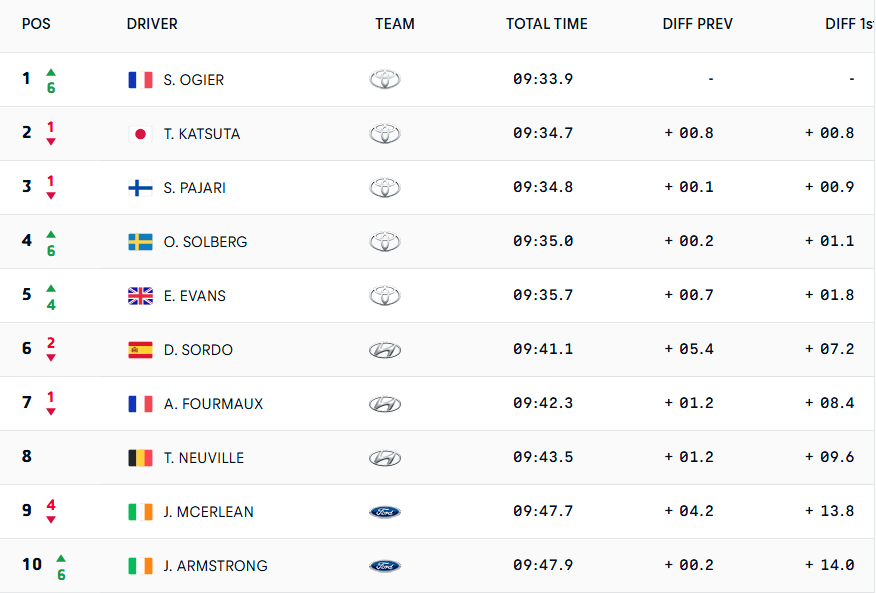Viewport: 876px width, 593px height.
Task: Click the Toyota logo in Evans's row
Action: click(385, 296)
